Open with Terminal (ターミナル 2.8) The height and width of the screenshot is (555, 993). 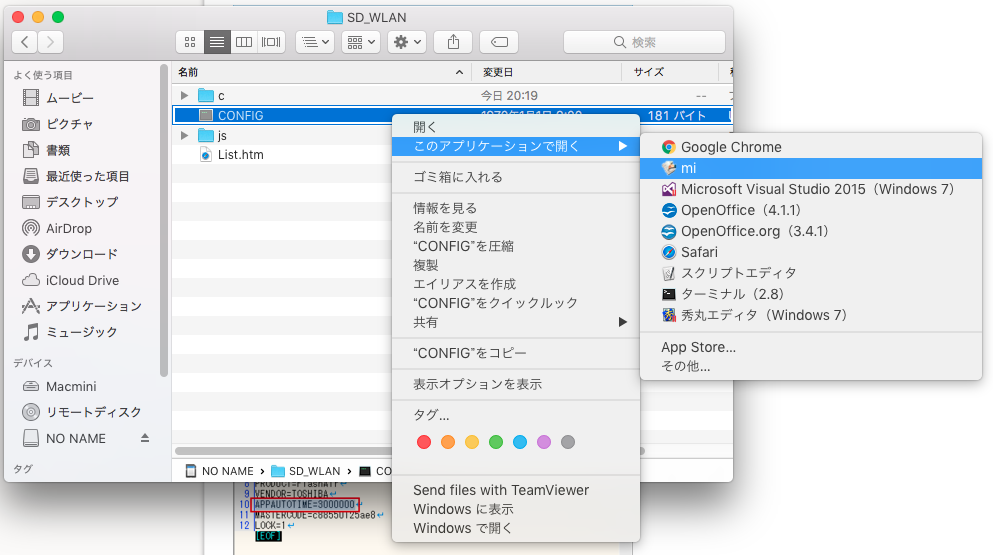click(x=811, y=294)
